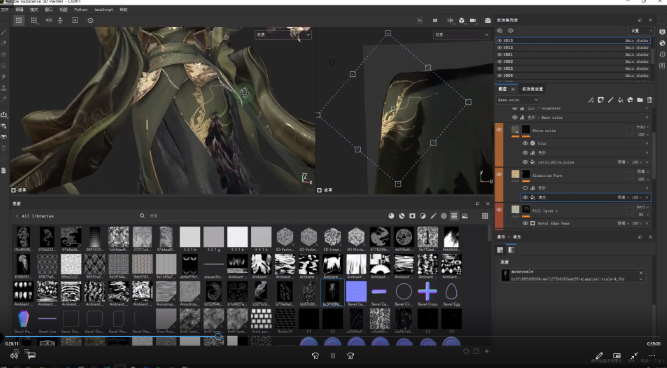
Task: Pause the video with the pause button
Action: click(333, 356)
